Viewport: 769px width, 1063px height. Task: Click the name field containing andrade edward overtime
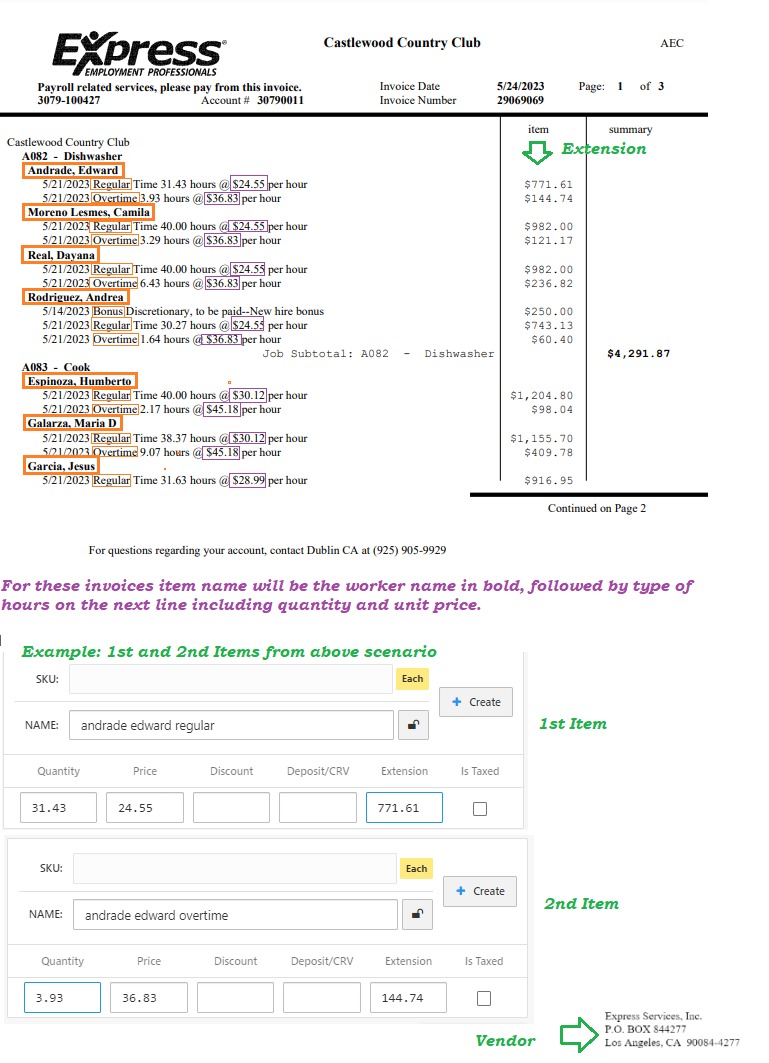[235, 915]
